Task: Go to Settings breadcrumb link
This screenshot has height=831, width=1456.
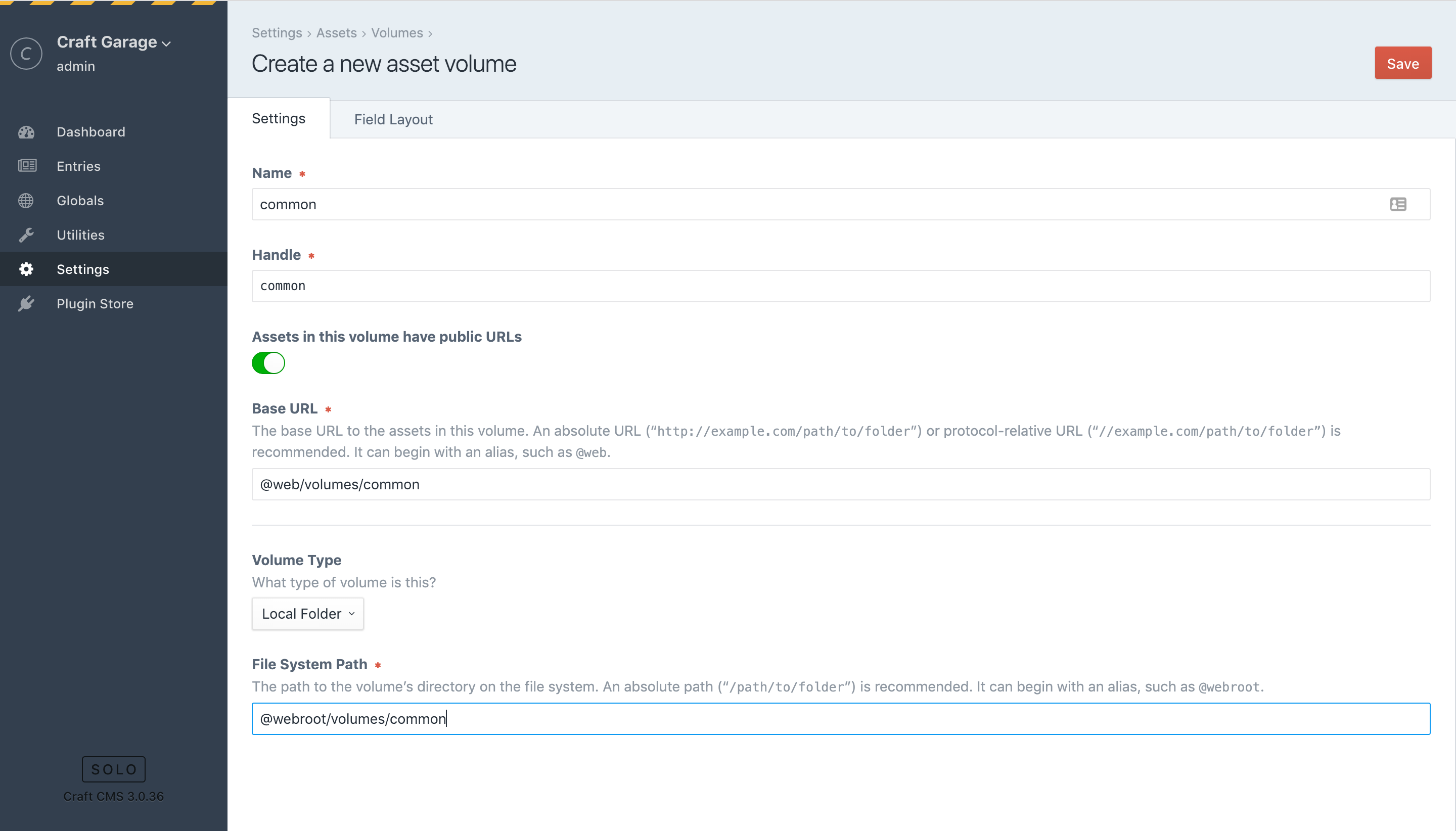Action: 277,33
